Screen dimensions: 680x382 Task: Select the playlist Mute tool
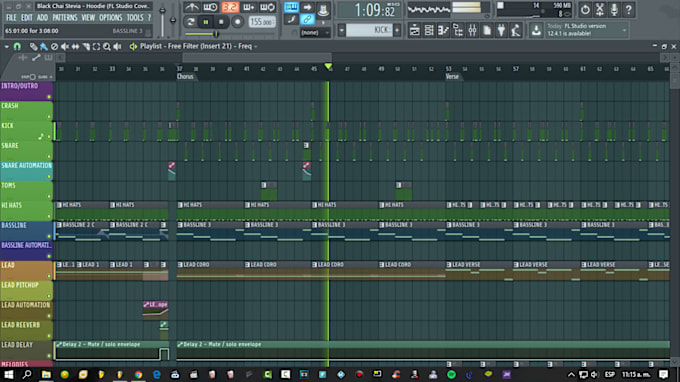tap(65, 46)
